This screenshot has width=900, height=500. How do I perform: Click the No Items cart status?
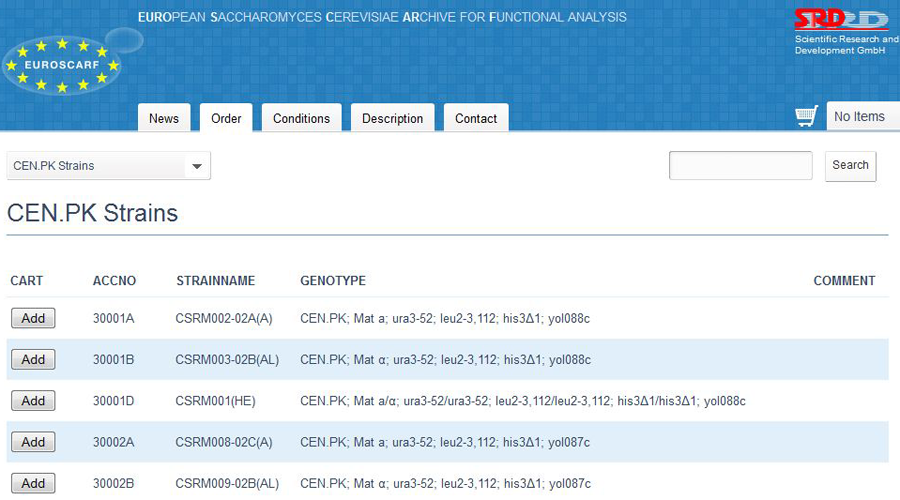coord(859,116)
